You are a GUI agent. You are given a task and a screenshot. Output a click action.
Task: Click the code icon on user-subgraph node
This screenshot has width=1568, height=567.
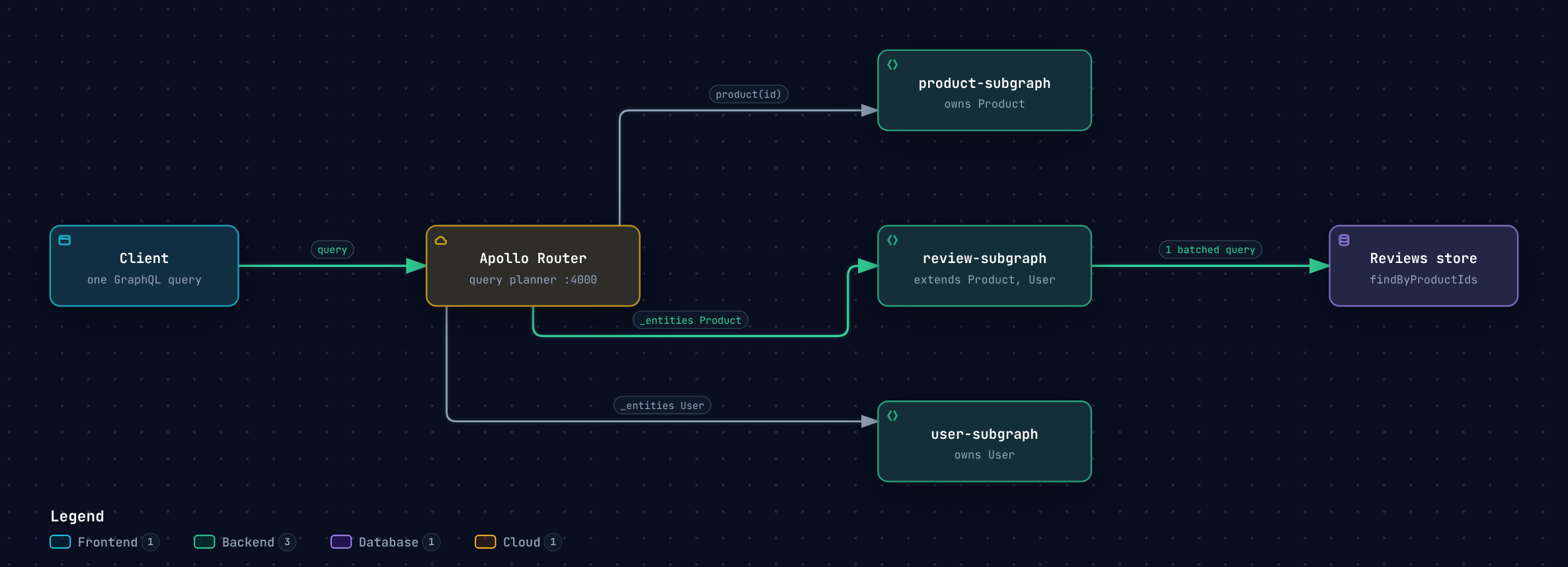[892, 416]
